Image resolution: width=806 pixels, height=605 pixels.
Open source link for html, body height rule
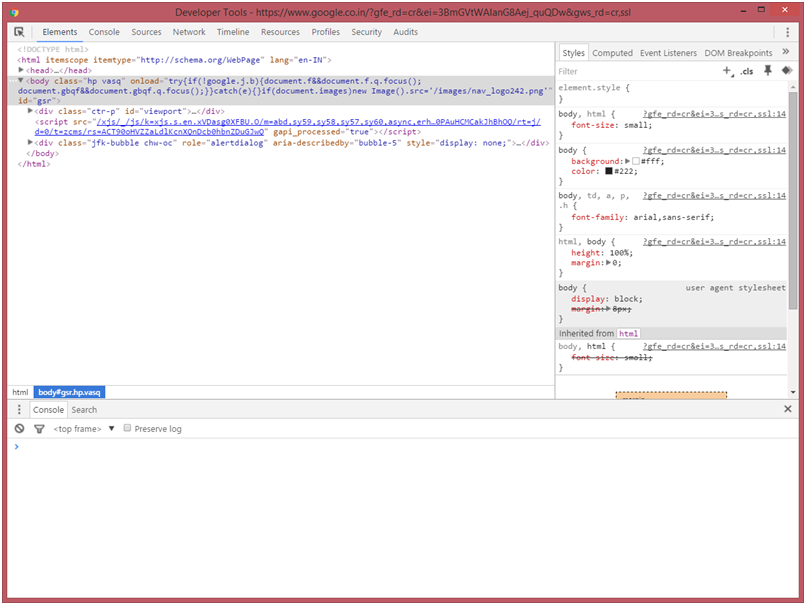715,241
